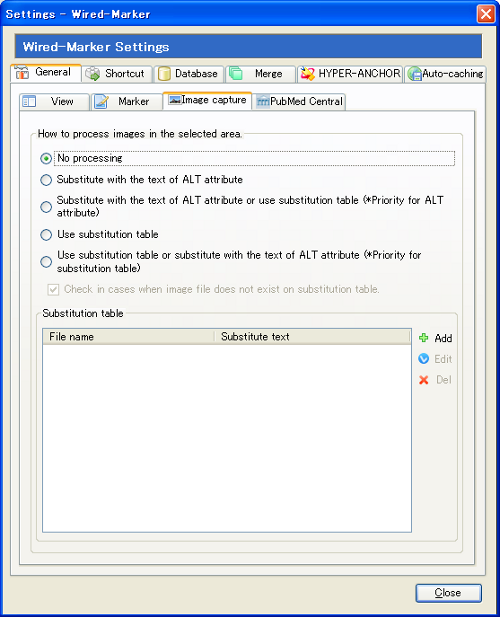Viewport: 500px width, 617px height.
Task: Sort by Substitute text column header
Action: (313, 337)
